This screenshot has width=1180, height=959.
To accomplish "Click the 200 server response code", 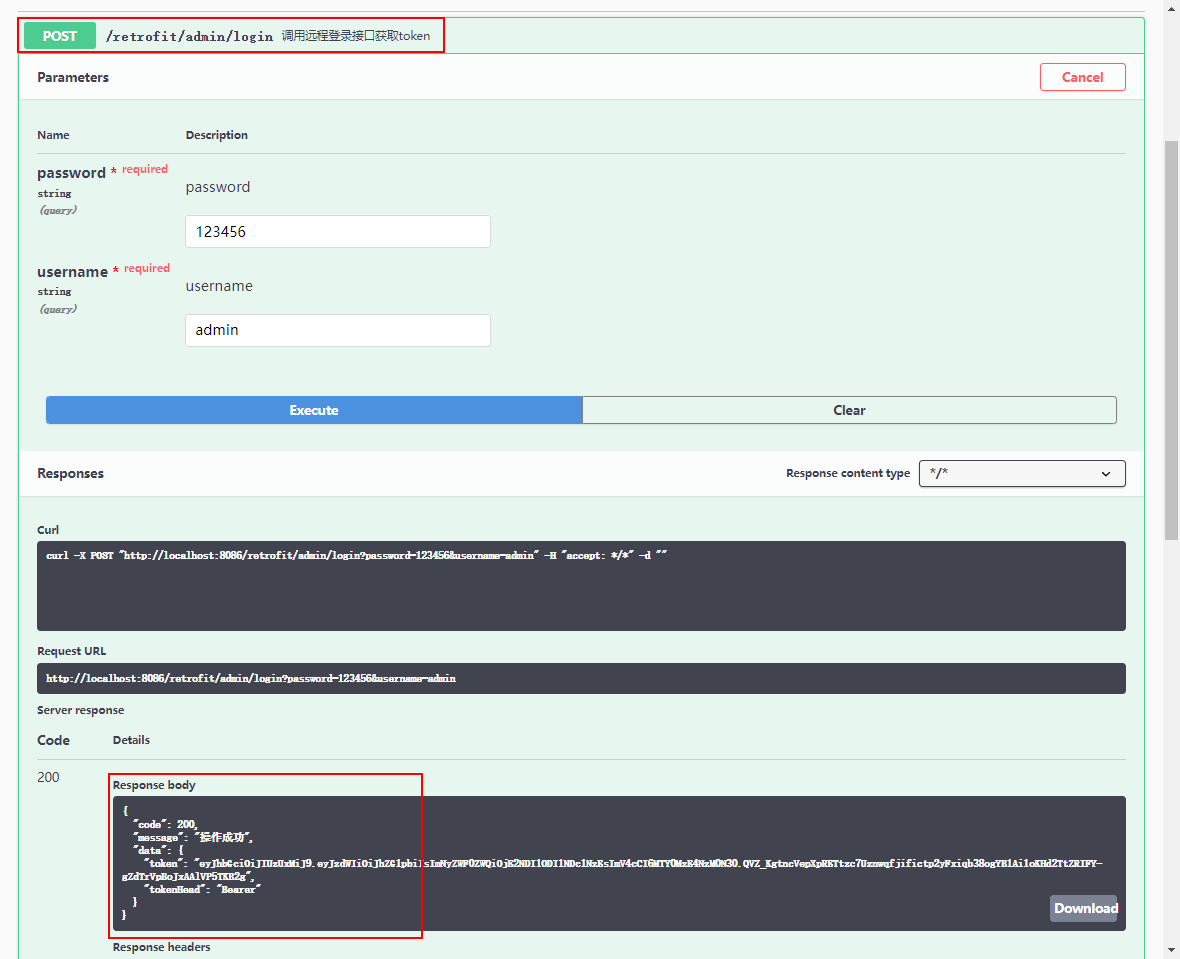I will pyautogui.click(x=48, y=777).
